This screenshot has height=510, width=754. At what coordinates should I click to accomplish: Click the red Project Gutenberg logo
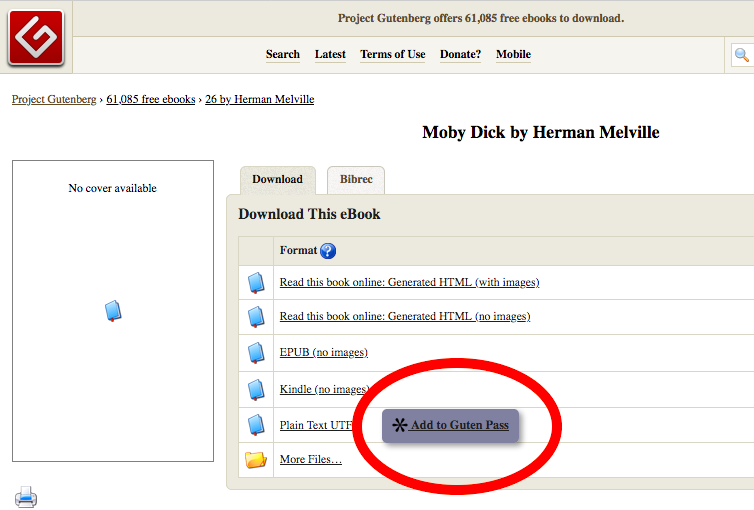click(x=36, y=37)
